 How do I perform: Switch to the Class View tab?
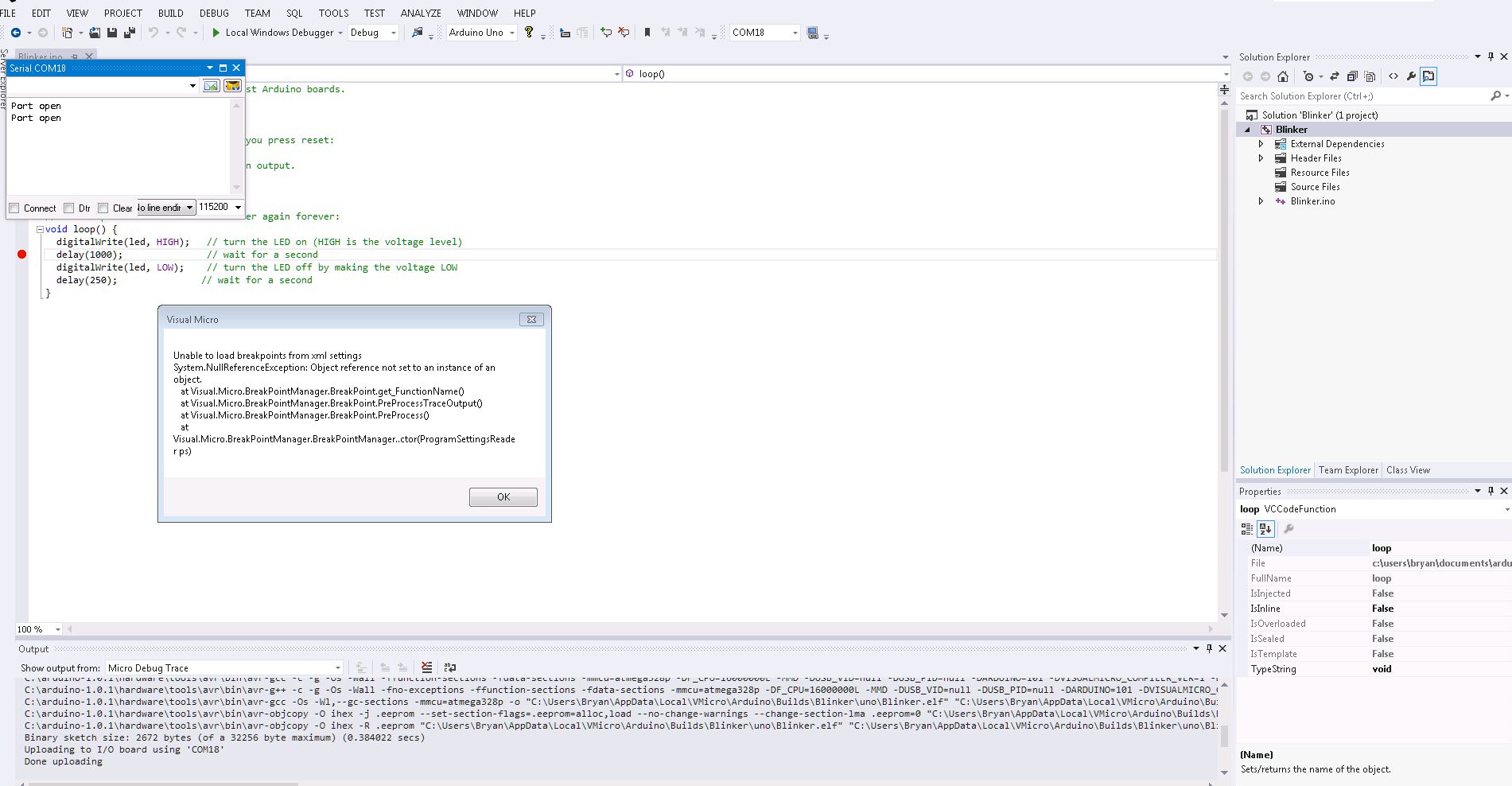click(1408, 470)
